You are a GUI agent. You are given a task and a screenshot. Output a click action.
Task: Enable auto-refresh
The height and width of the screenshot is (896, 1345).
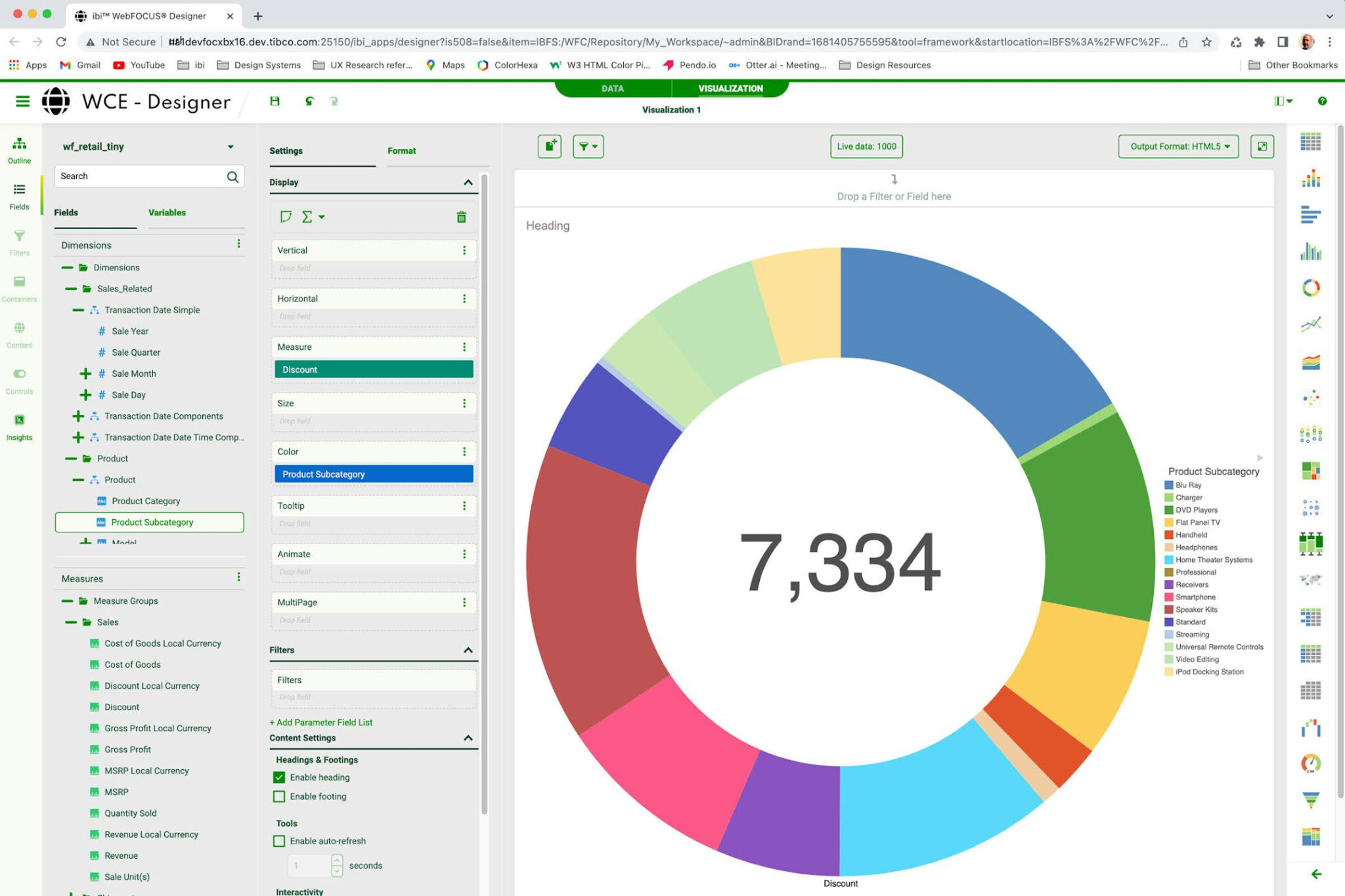279,841
